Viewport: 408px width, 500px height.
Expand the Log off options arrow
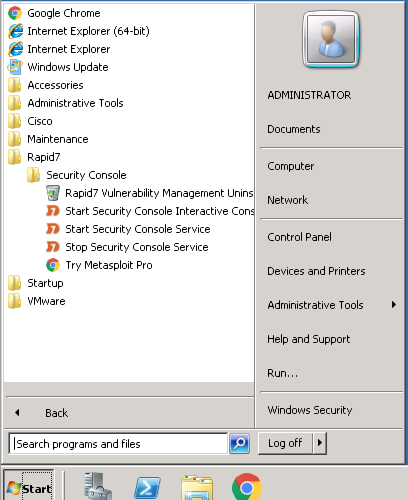click(320, 443)
